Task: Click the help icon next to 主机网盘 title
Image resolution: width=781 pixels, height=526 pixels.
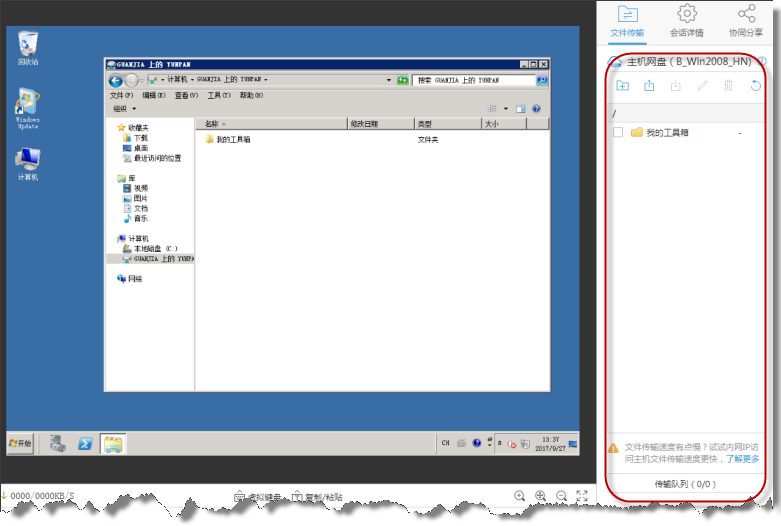Action: click(x=763, y=61)
